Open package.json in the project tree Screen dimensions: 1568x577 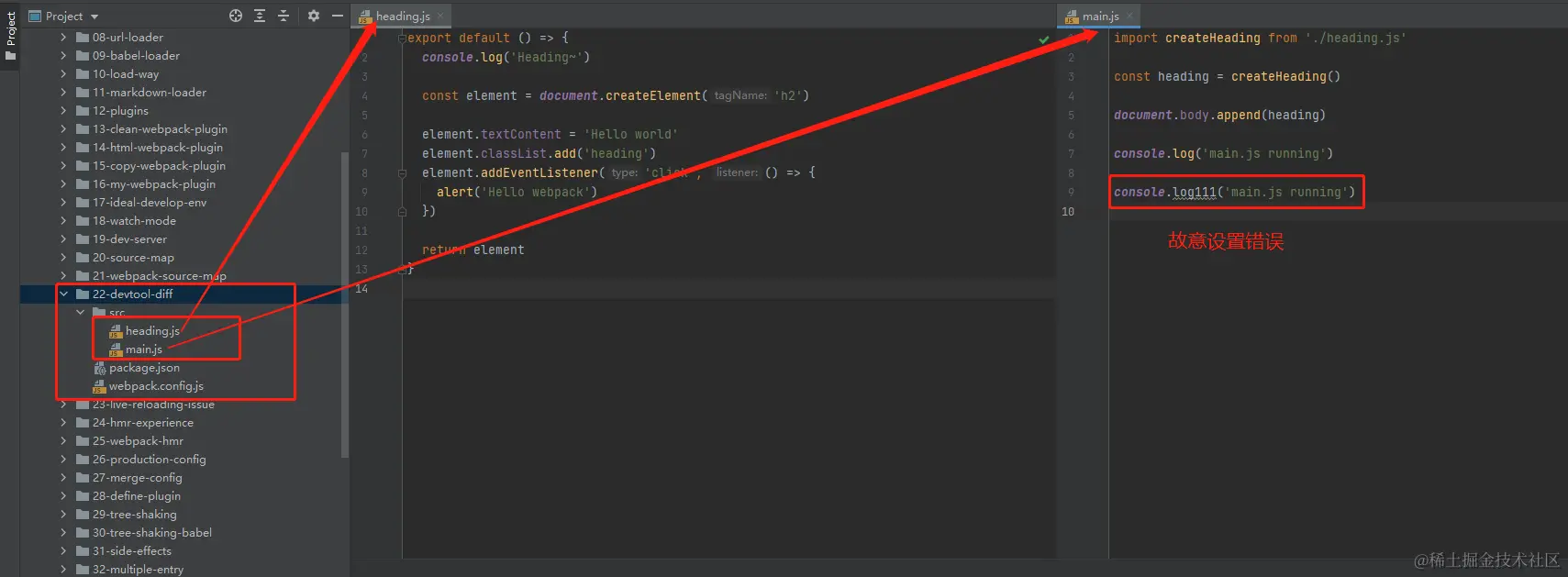click(x=144, y=368)
